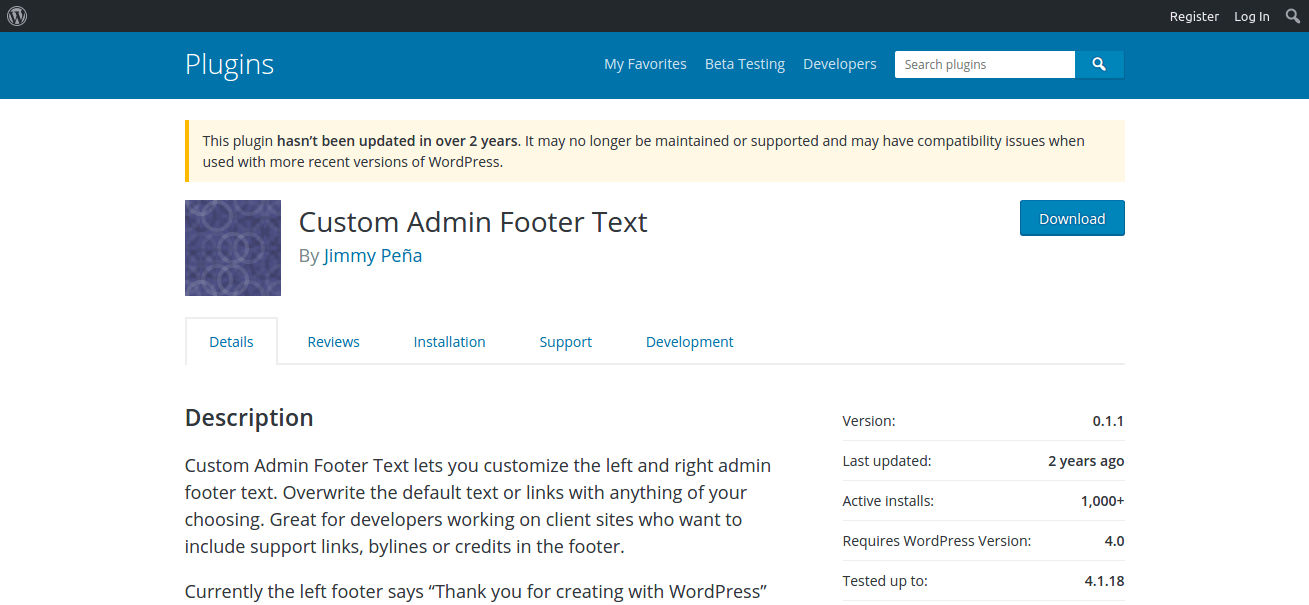Click the 1,000+ active installs value
This screenshot has width=1309, height=605.
click(x=1102, y=501)
